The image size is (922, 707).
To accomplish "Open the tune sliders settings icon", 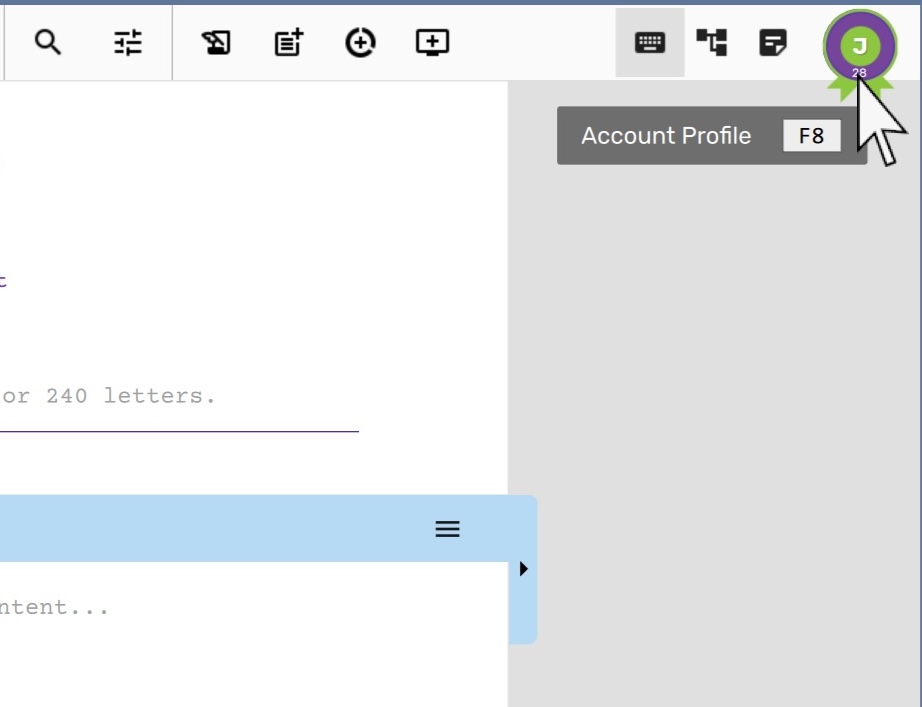I will (128, 42).
